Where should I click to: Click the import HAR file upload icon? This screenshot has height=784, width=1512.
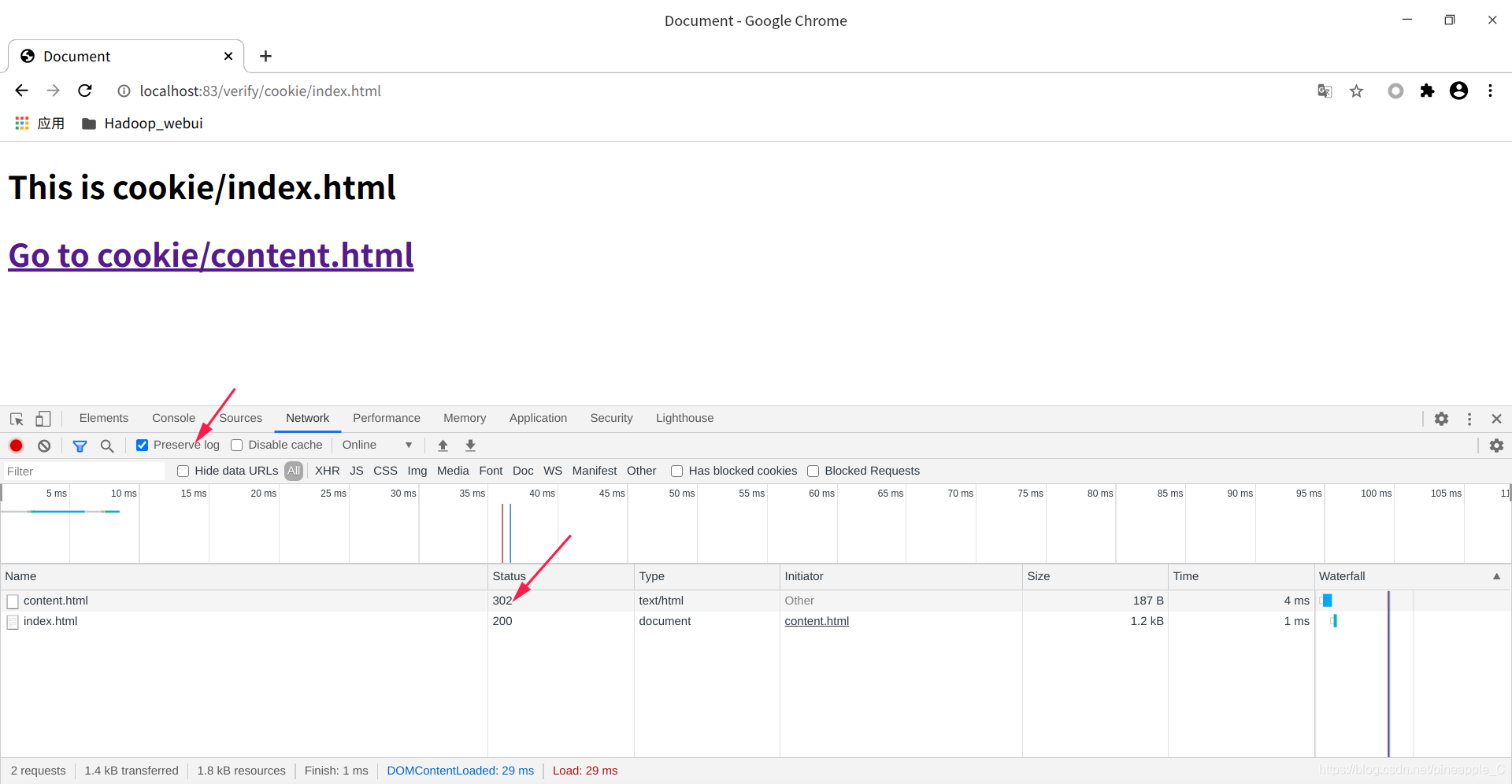coord(443,446)
